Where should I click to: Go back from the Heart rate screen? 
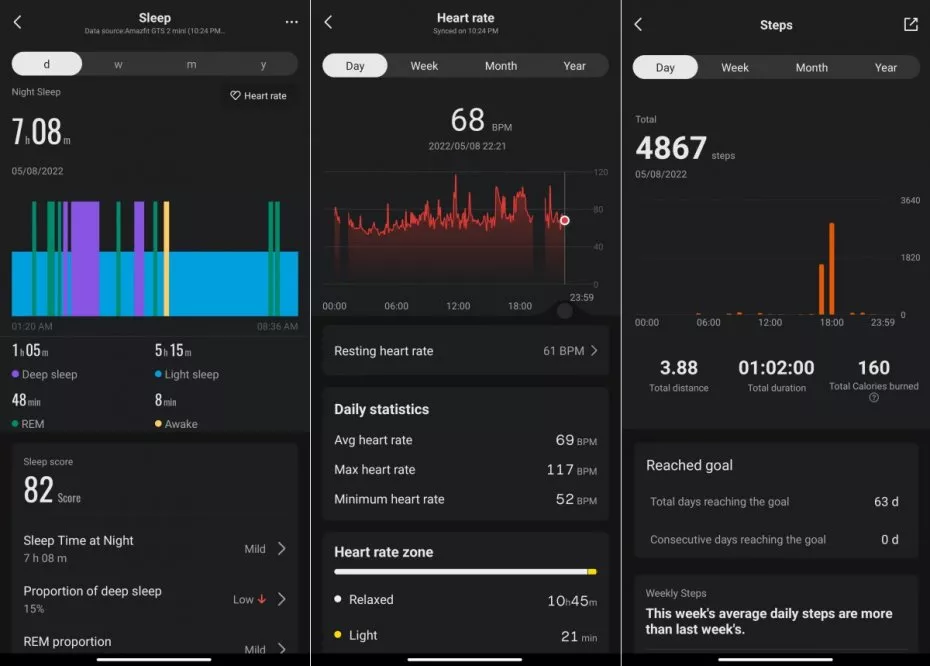(x=330, y=20)
